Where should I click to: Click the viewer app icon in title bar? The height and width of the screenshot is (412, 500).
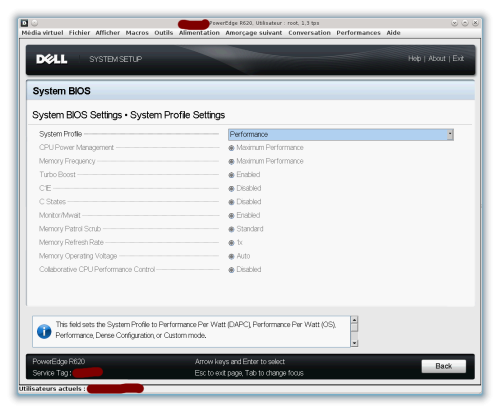(x=24, y=23)
